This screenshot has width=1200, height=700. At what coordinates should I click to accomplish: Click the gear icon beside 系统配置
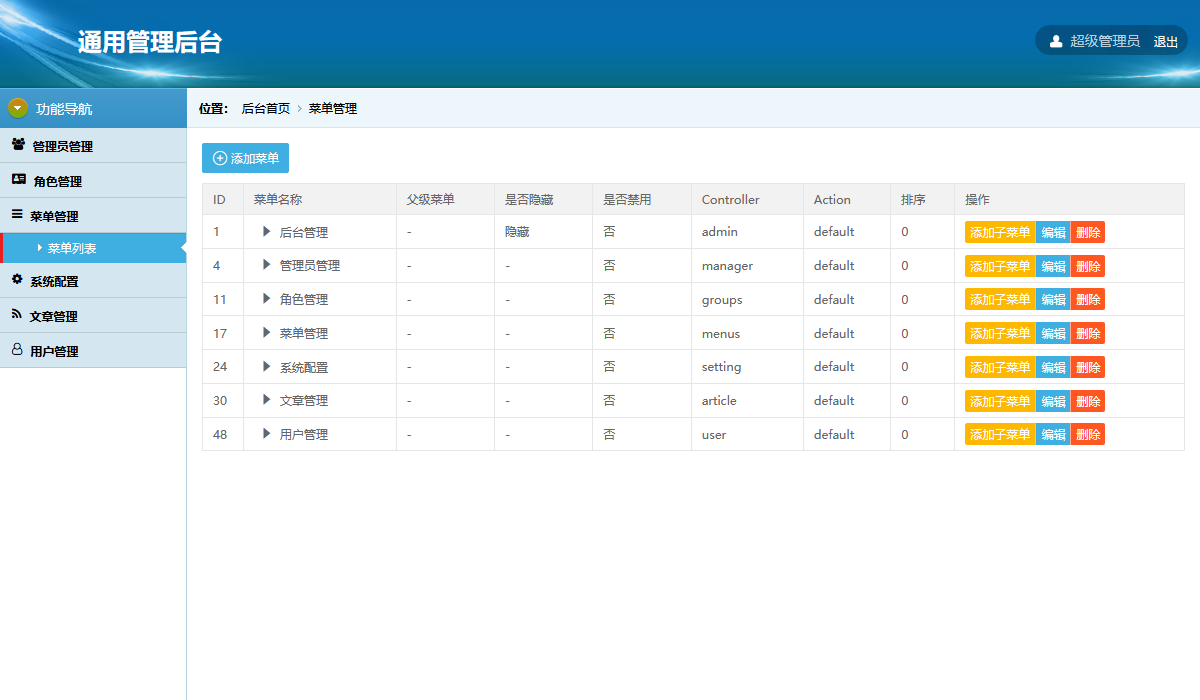click(17, 280)
